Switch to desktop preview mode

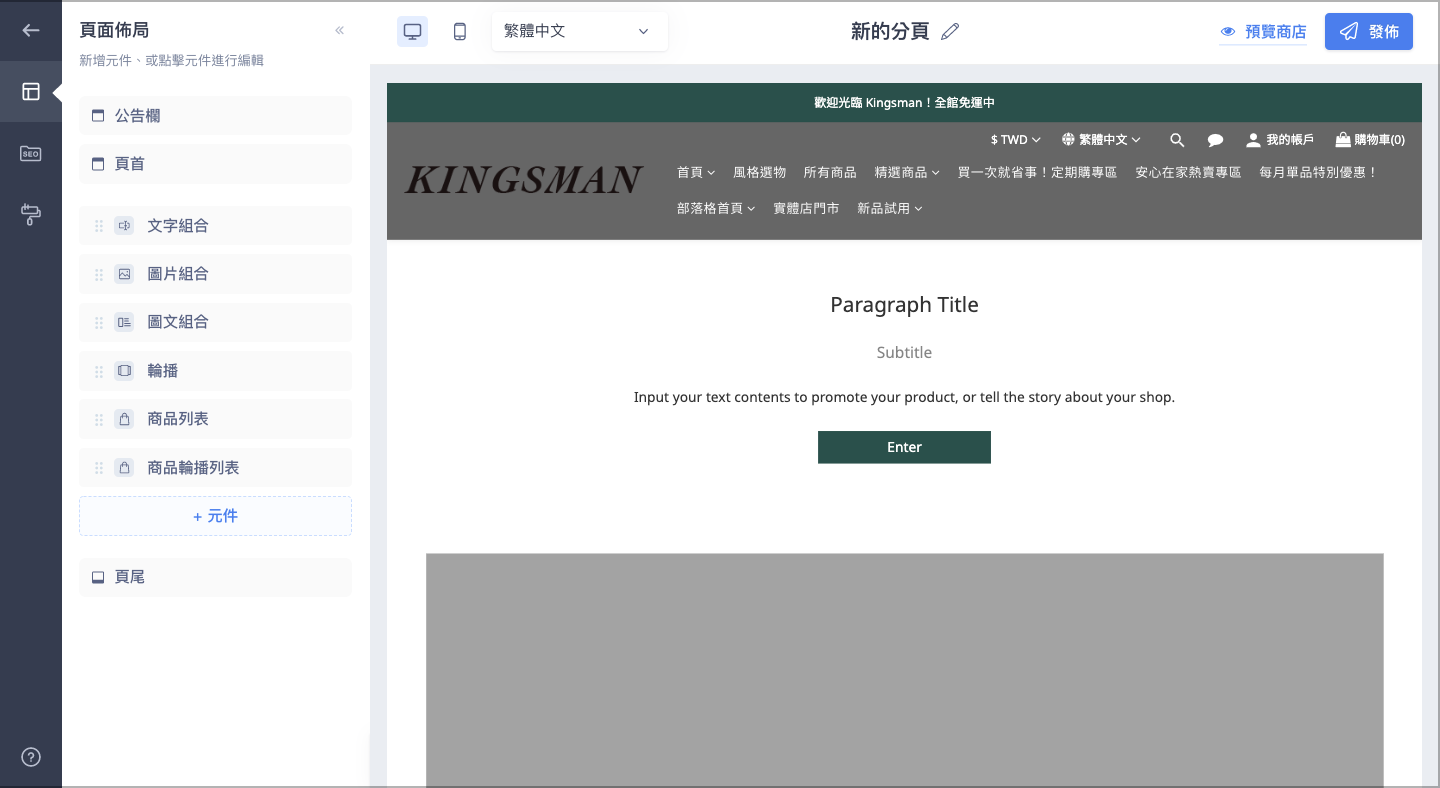click(x=412, y=31)
